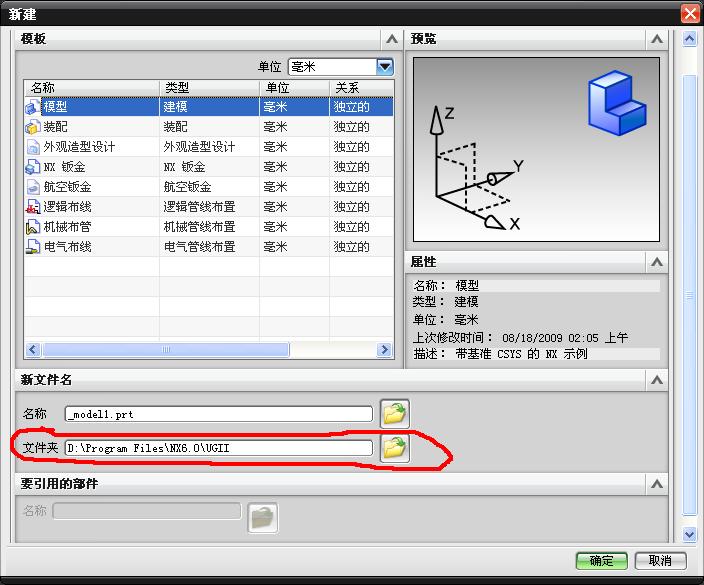Click the 电气布线 template icon
Screen dimensions: 704x585
coord(33,247)
